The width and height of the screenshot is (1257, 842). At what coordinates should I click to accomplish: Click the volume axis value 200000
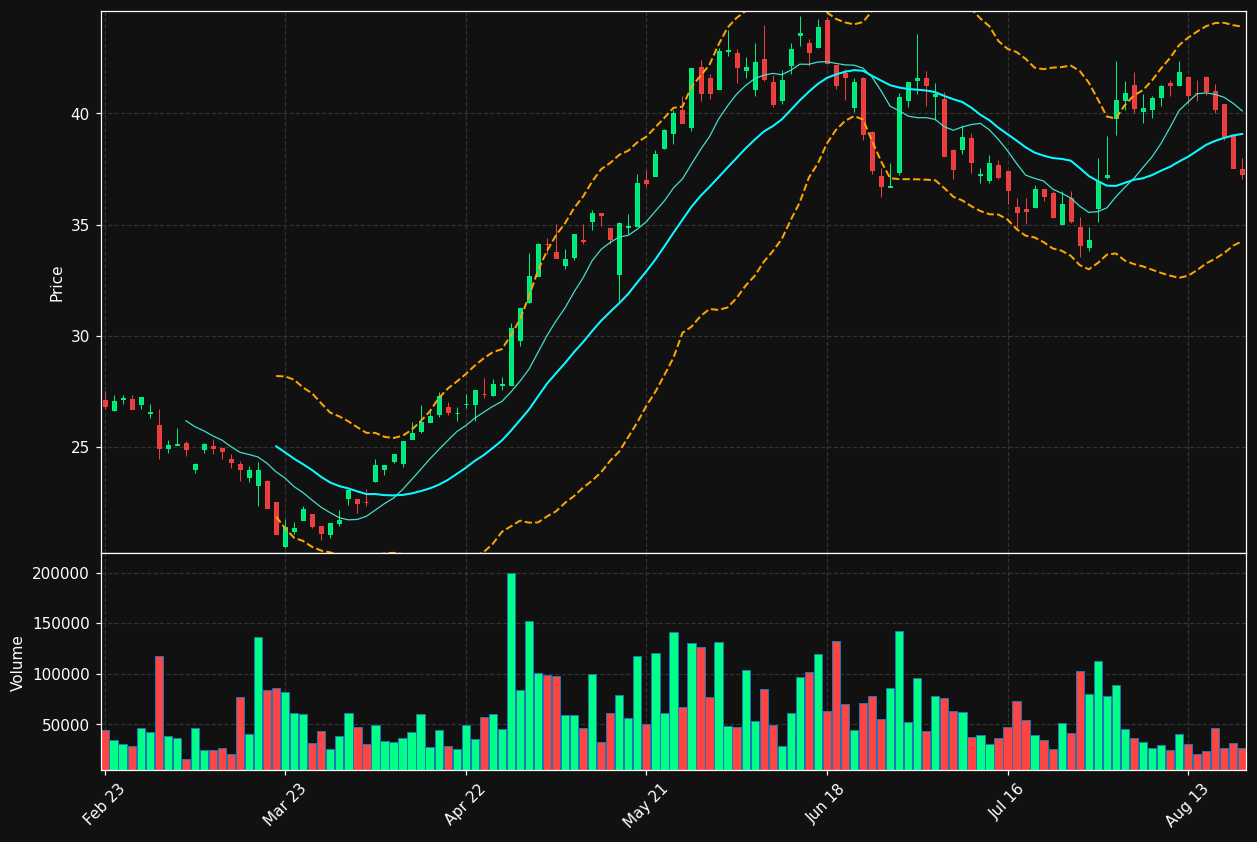click(61, 574)
